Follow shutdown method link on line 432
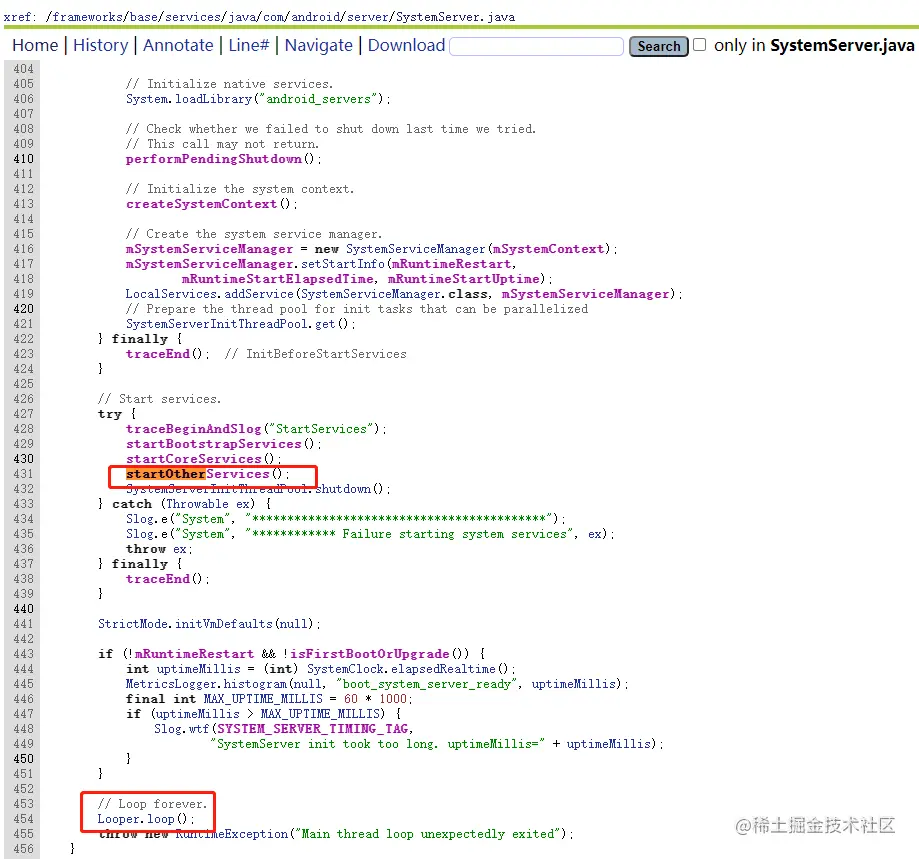919x859 pixels. [343, 489]
